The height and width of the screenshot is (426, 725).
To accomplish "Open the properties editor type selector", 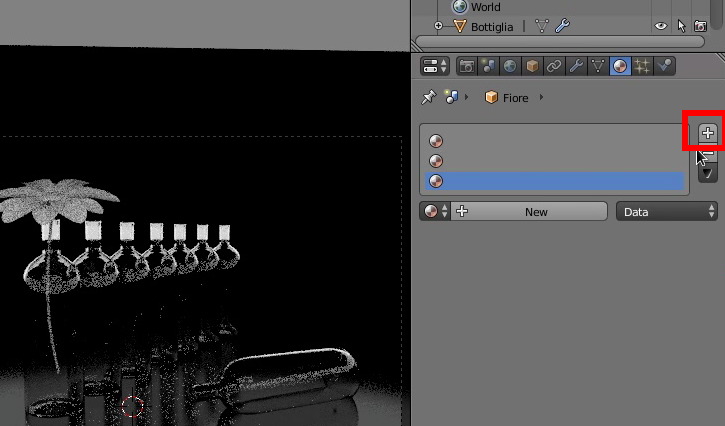I will (x=435, y=66).
